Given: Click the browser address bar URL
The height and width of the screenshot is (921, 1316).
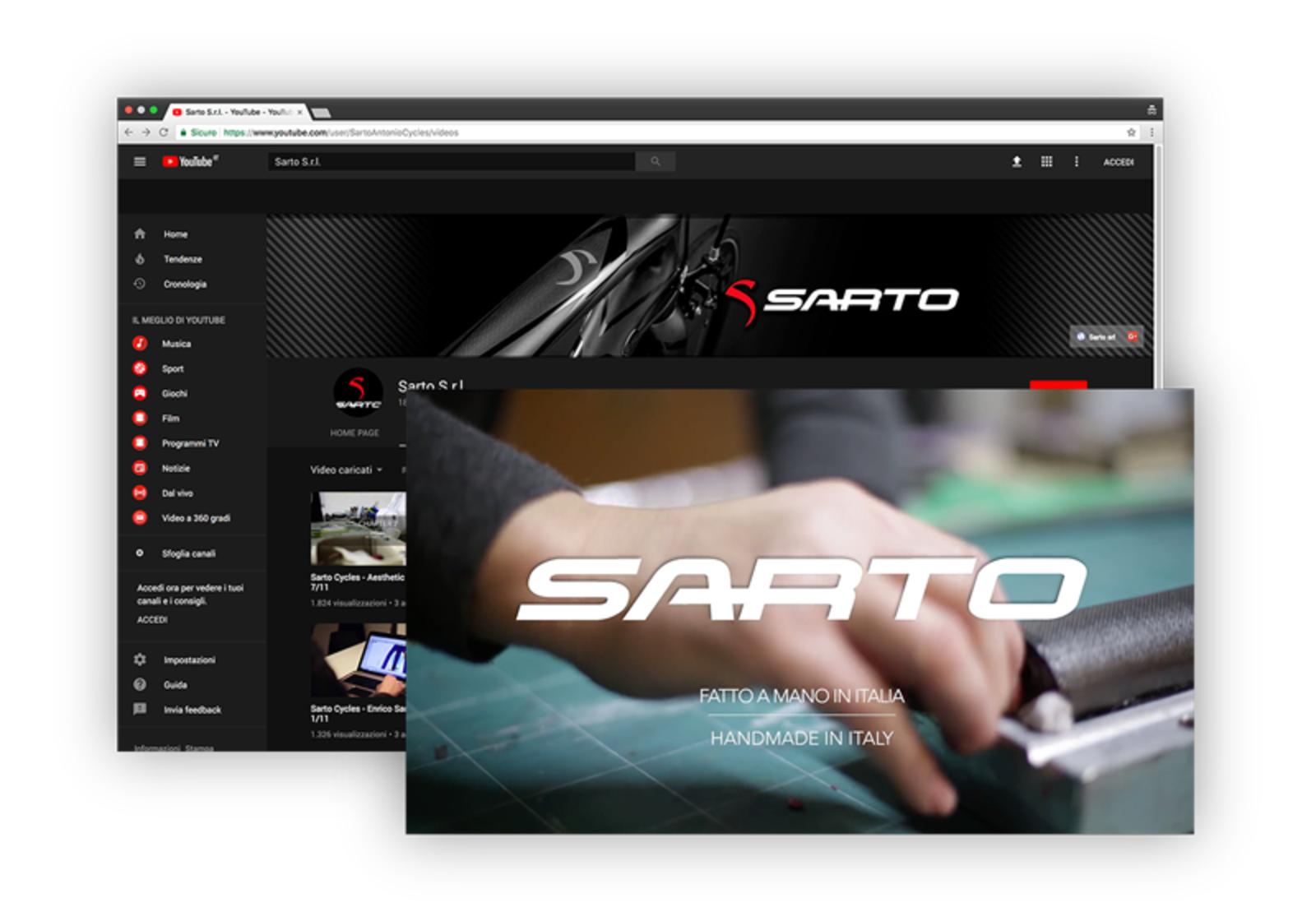Looking at the screenshot, I should click(x=341, y=132).
